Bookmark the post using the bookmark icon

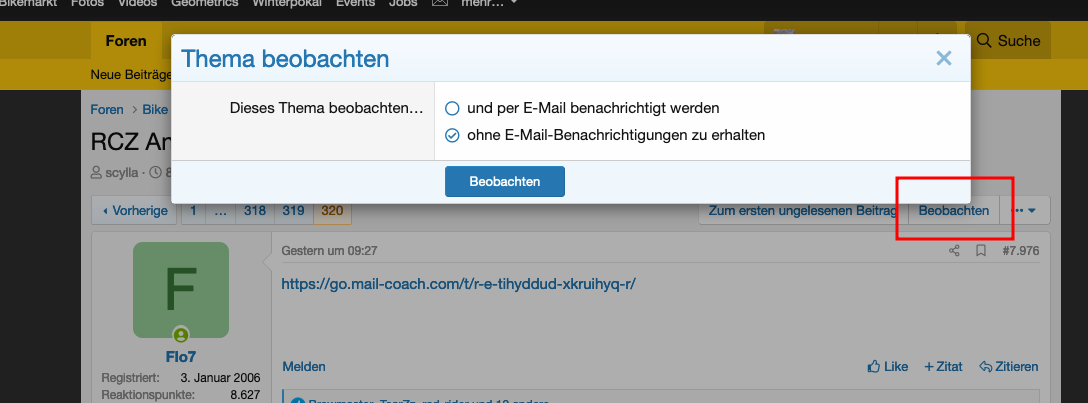pos(981,250)
